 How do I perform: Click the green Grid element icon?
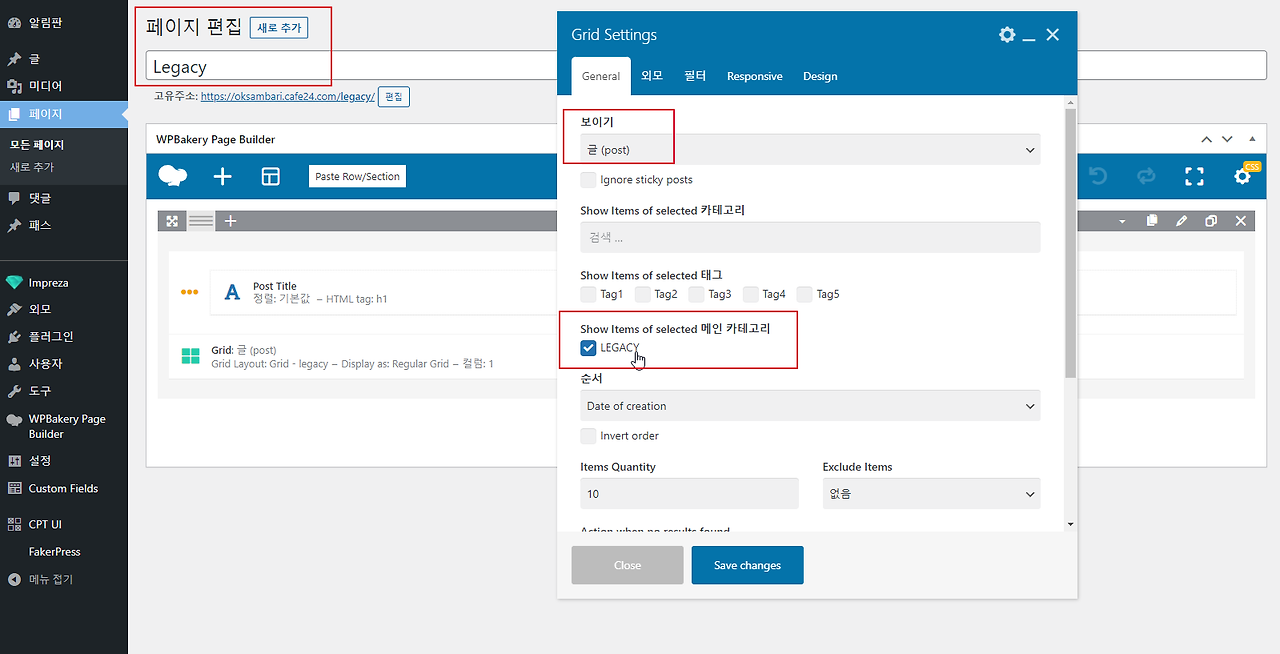[x=190, y=356]
